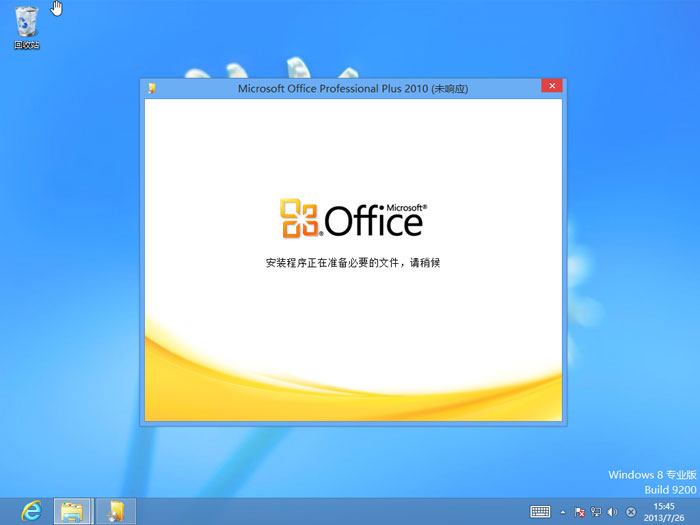Open the touch keyboard from the taskbar
The width and height of the screenshot is (700, 525).
tap(540, 511)
